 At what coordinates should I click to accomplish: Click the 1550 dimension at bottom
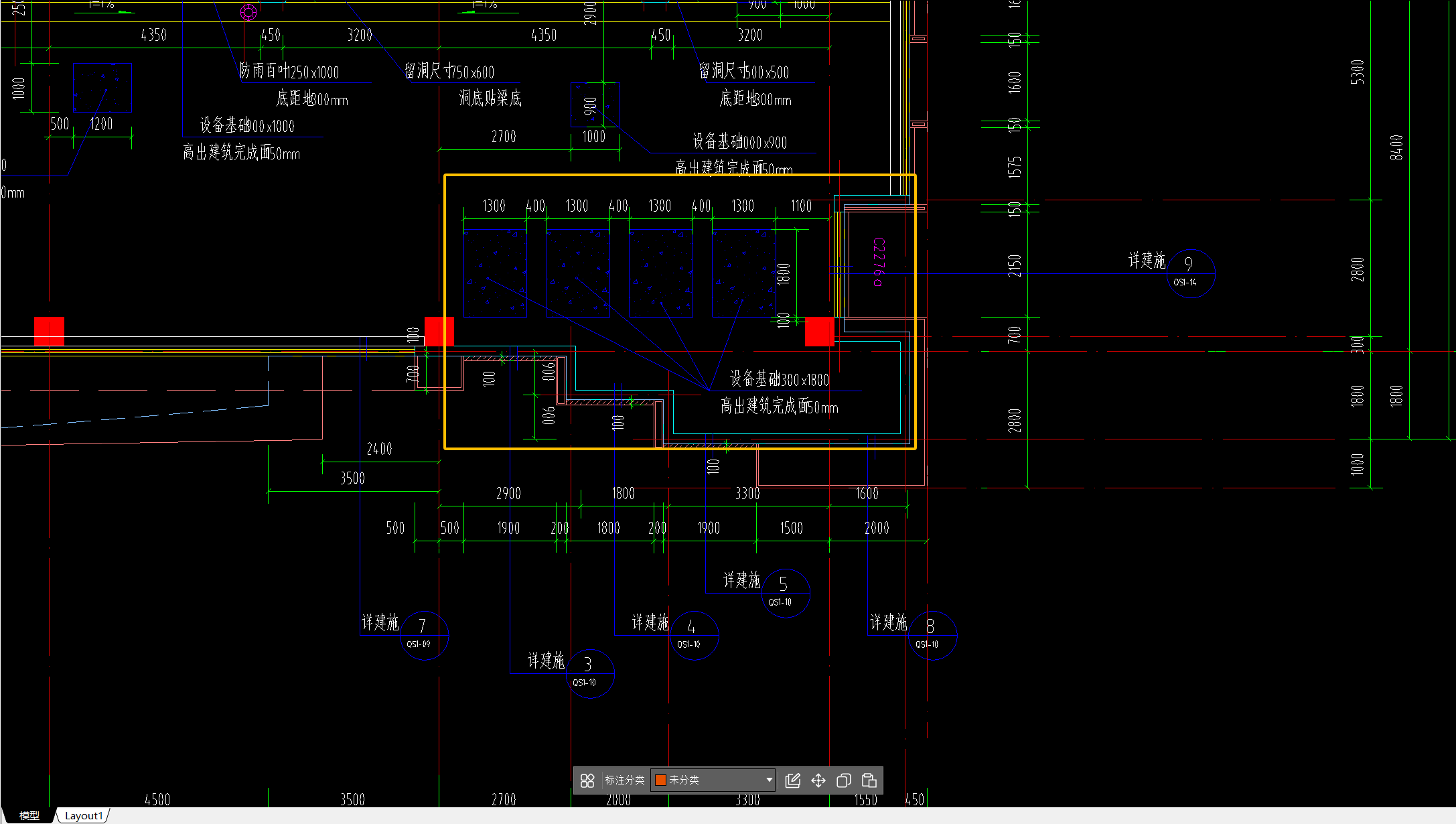coord(866,799)
